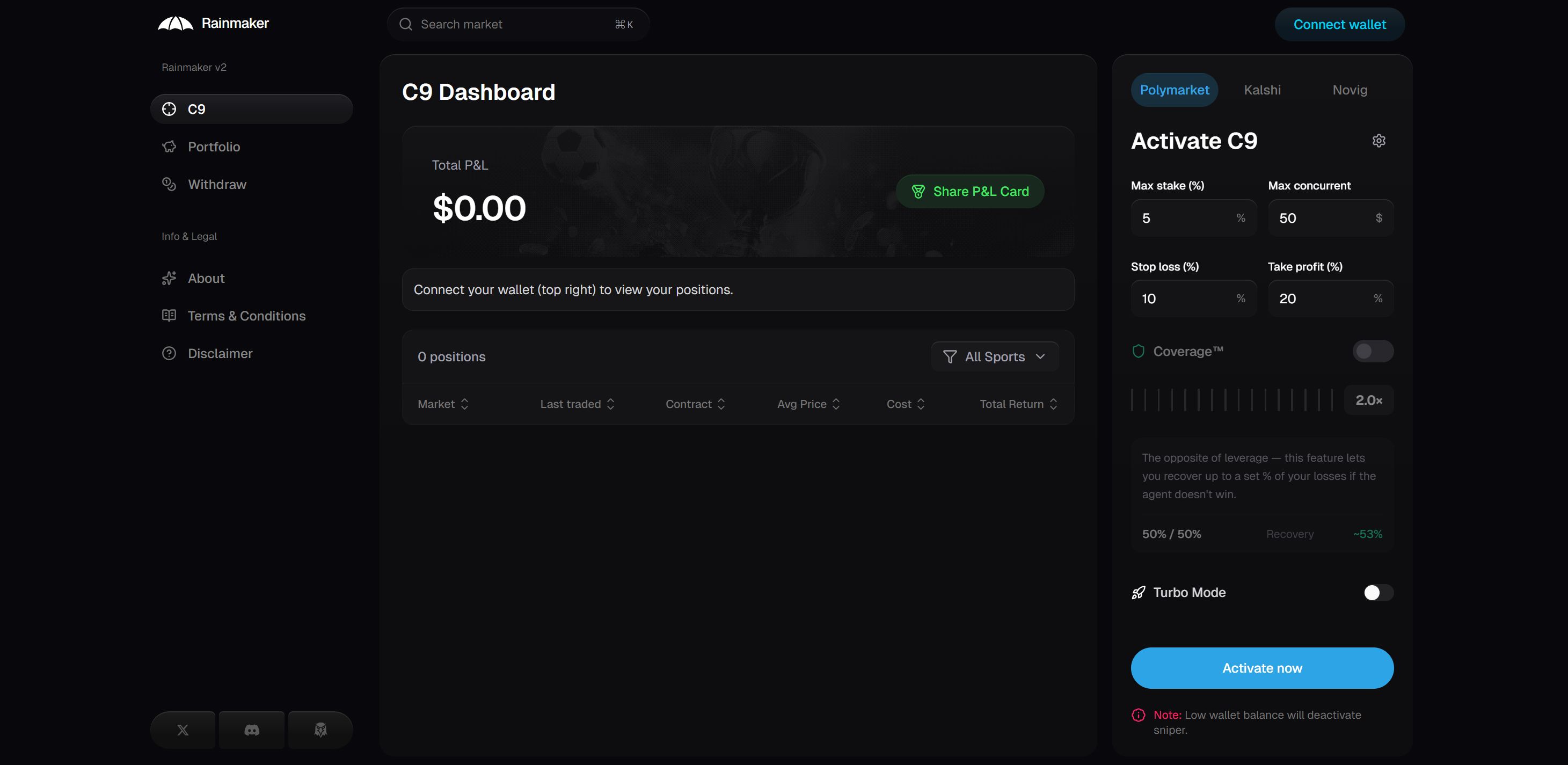
Task: Focus the Stop loss percentage field
Action: tap(1184, 299)
